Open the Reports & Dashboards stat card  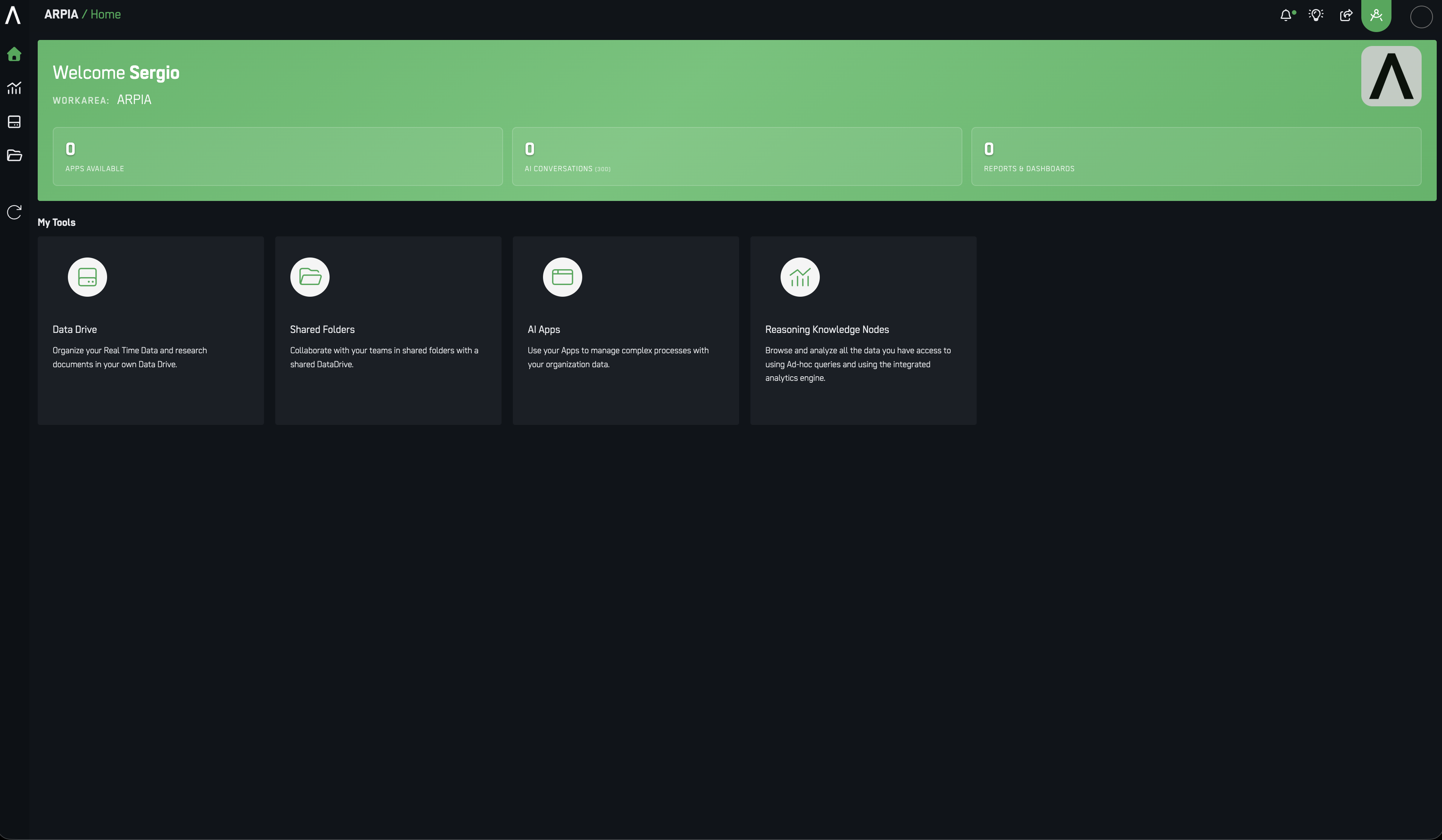point(1196,156)
